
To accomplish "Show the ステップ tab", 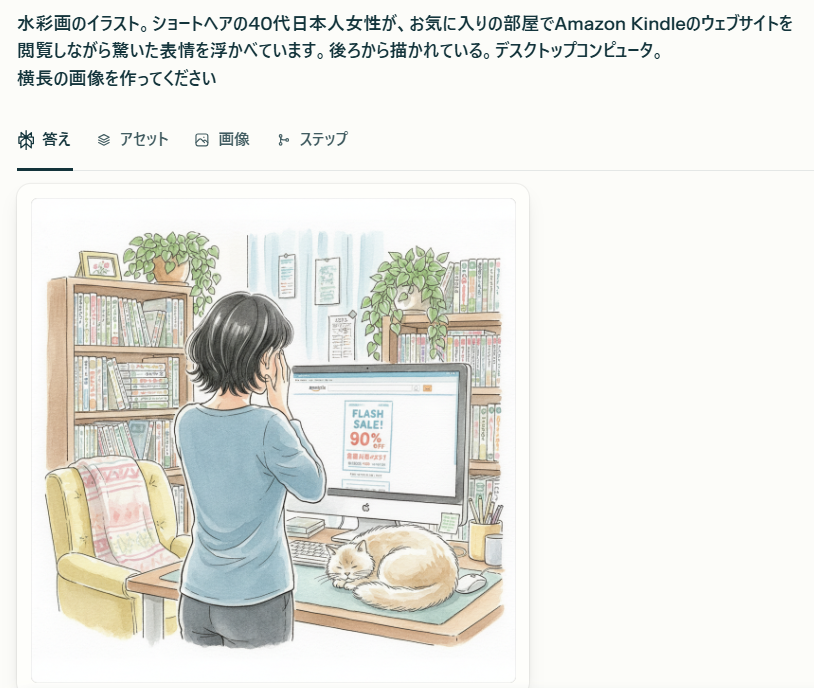I will pos(313,140).
